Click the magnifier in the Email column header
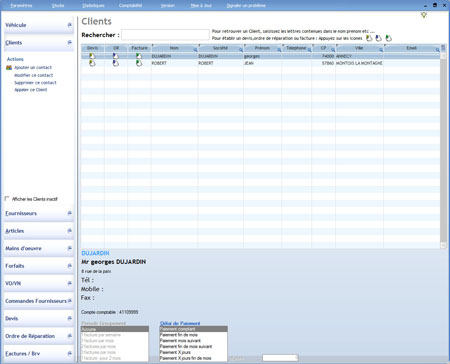The width and height of the screenshot is (450, 364). (437, 50)
